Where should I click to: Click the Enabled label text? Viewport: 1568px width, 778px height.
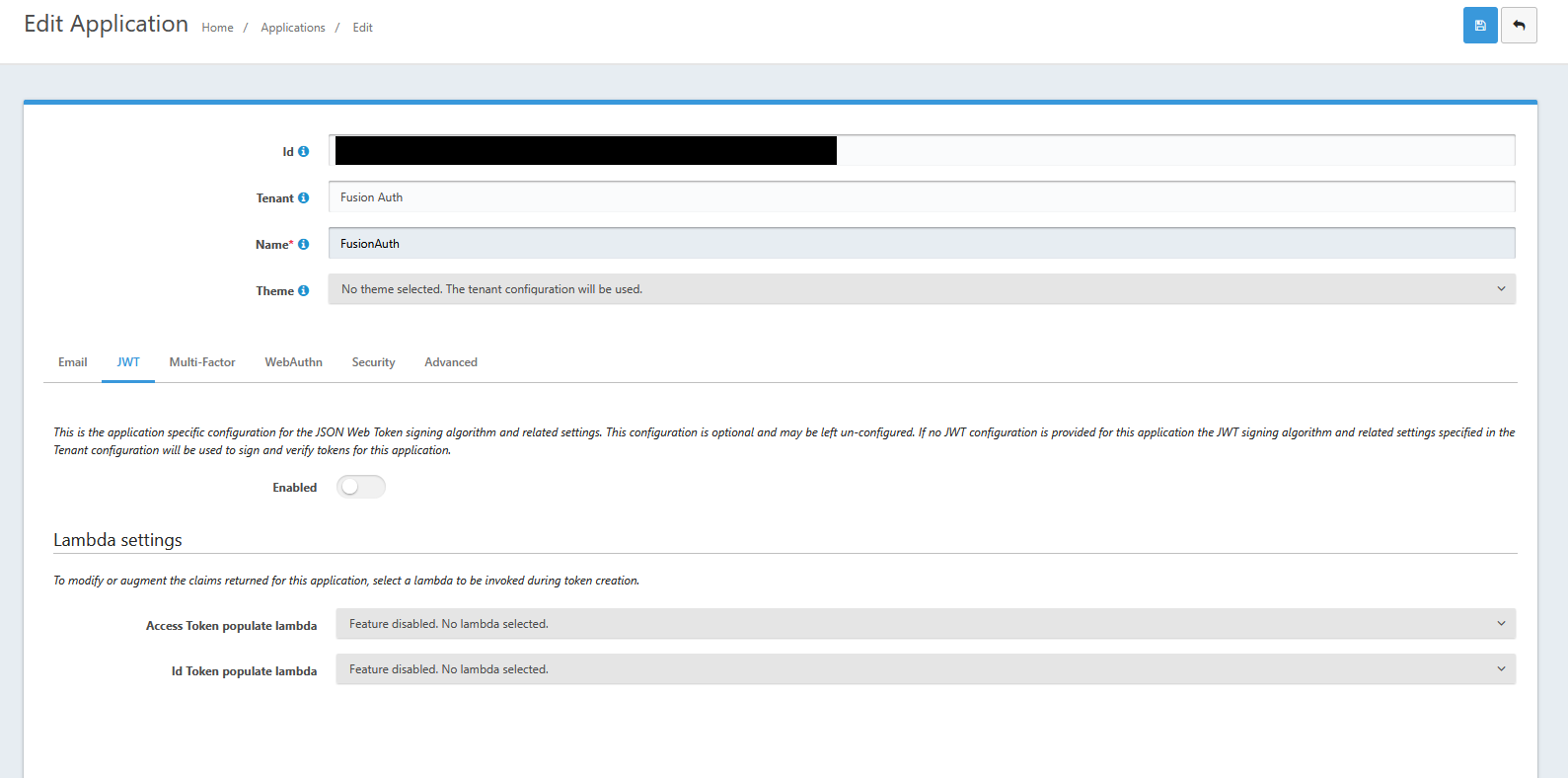295,488
